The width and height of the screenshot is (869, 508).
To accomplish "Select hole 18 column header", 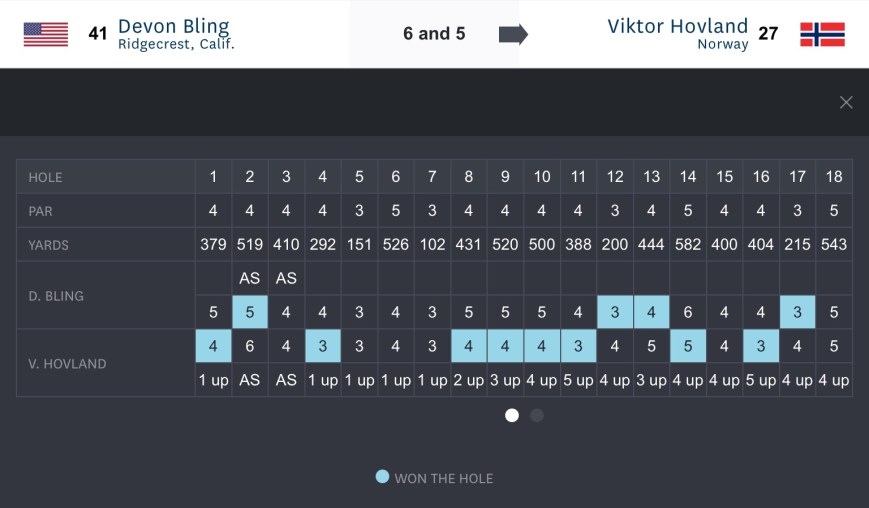I will [834, 177].
